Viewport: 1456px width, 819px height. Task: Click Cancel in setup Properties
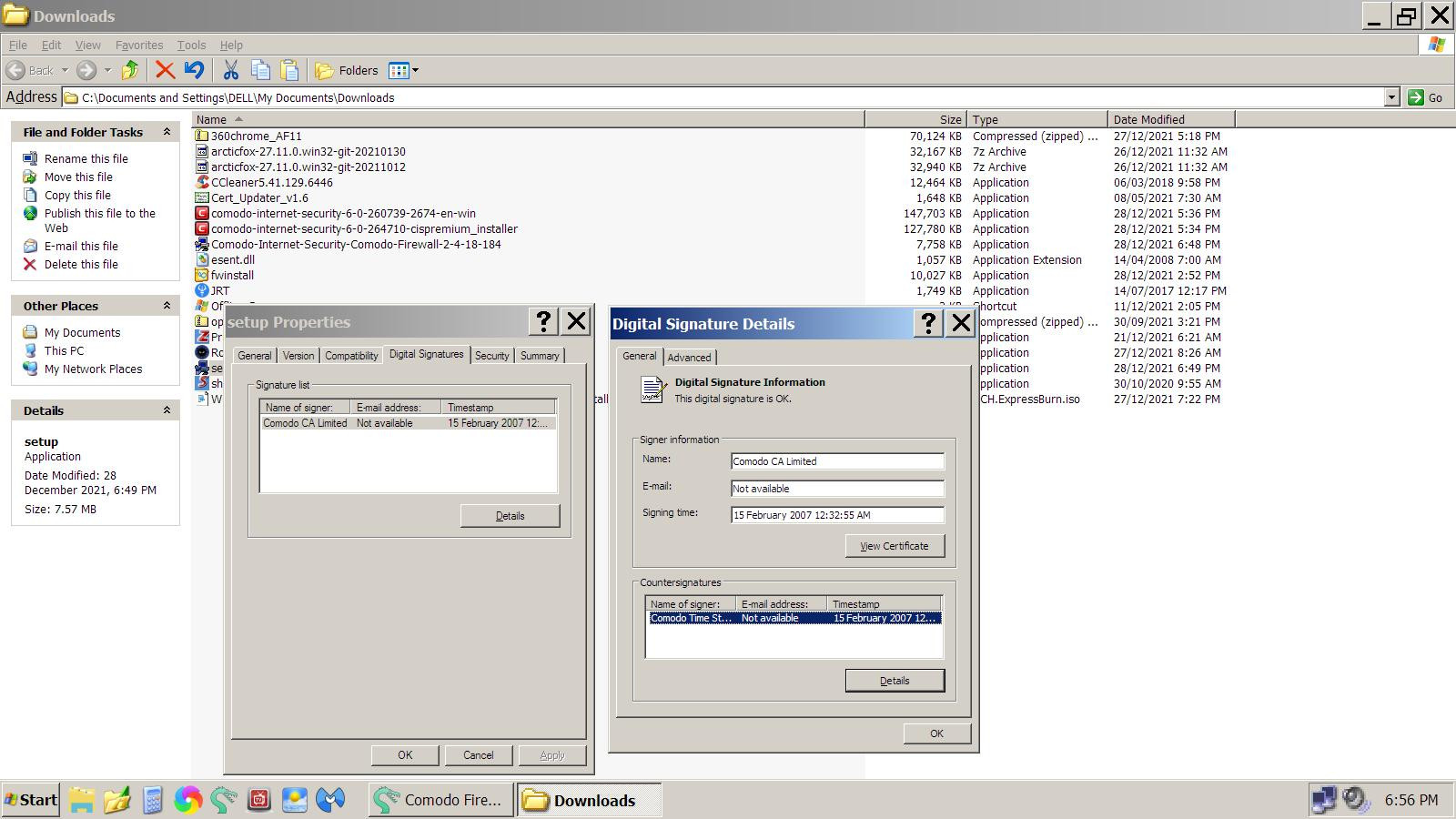coord(478,755)
